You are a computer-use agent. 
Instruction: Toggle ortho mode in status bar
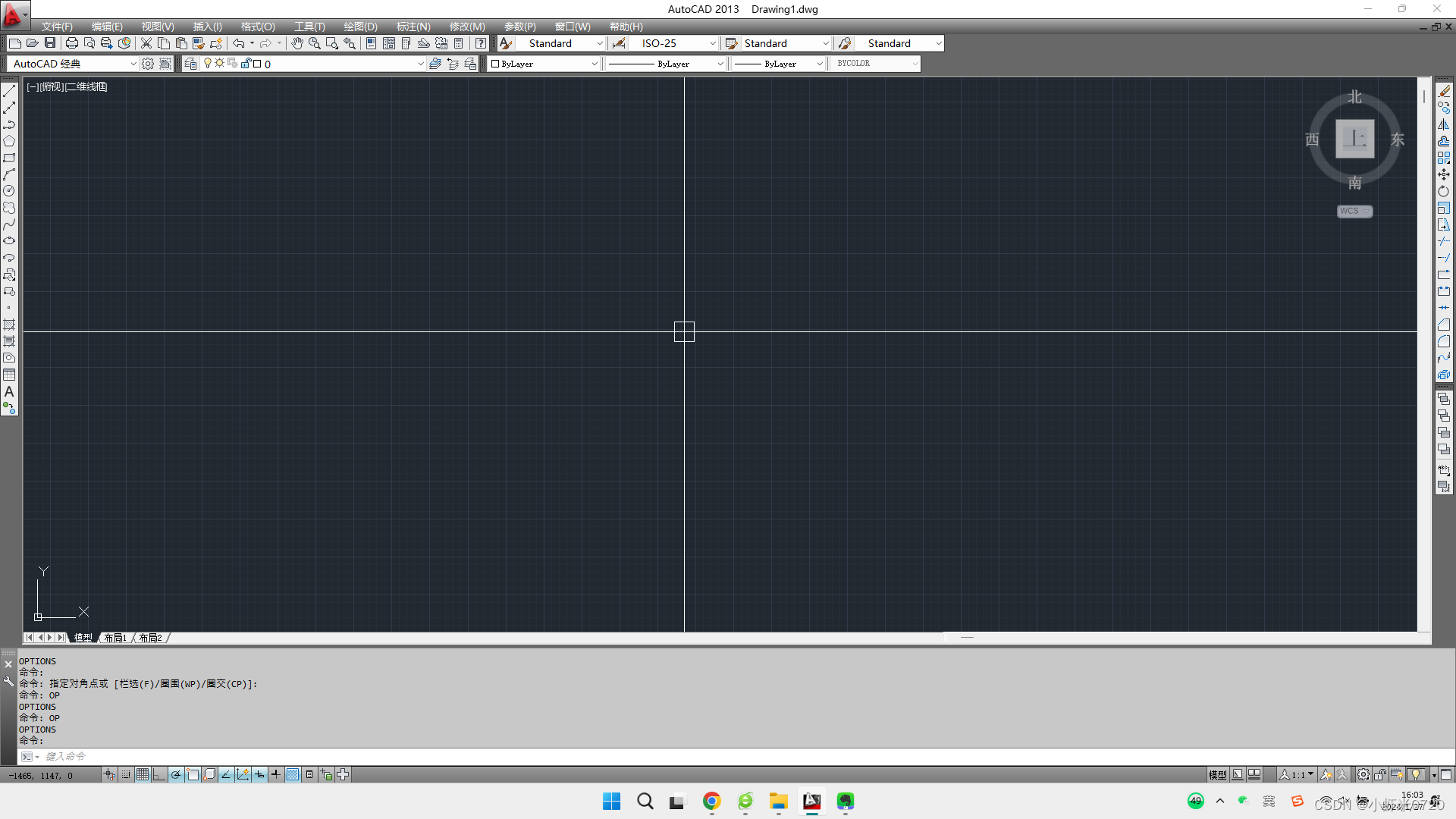(159, 774)
